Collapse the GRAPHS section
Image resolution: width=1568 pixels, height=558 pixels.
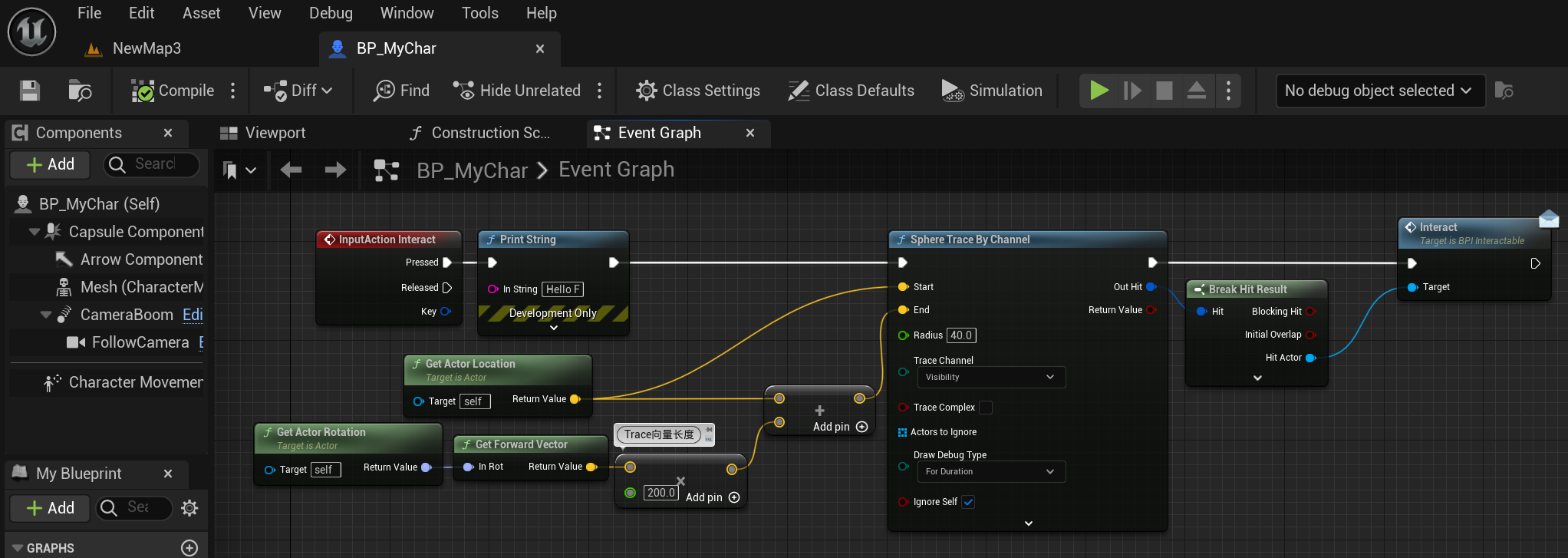18,548
